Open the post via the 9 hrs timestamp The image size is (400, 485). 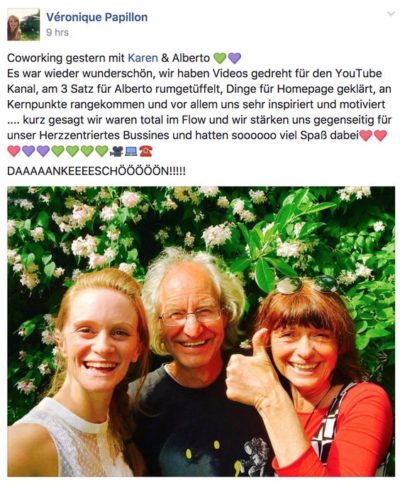pos(57,33)
